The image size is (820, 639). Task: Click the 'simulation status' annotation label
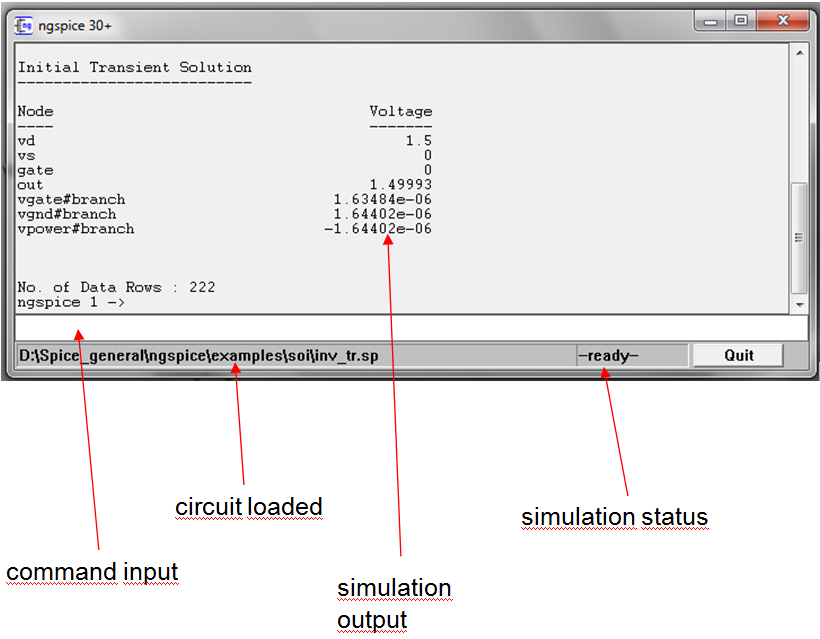(614, 517)
